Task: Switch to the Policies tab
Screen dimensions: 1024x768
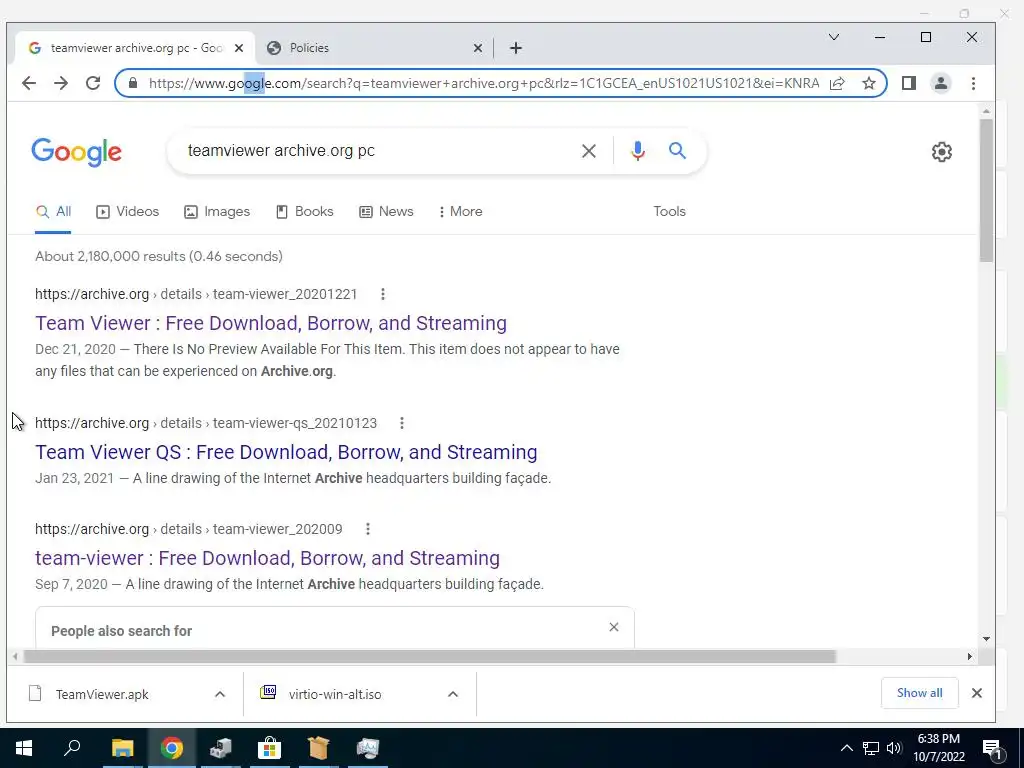Action: pyautogui.click(x=374, y=48)
